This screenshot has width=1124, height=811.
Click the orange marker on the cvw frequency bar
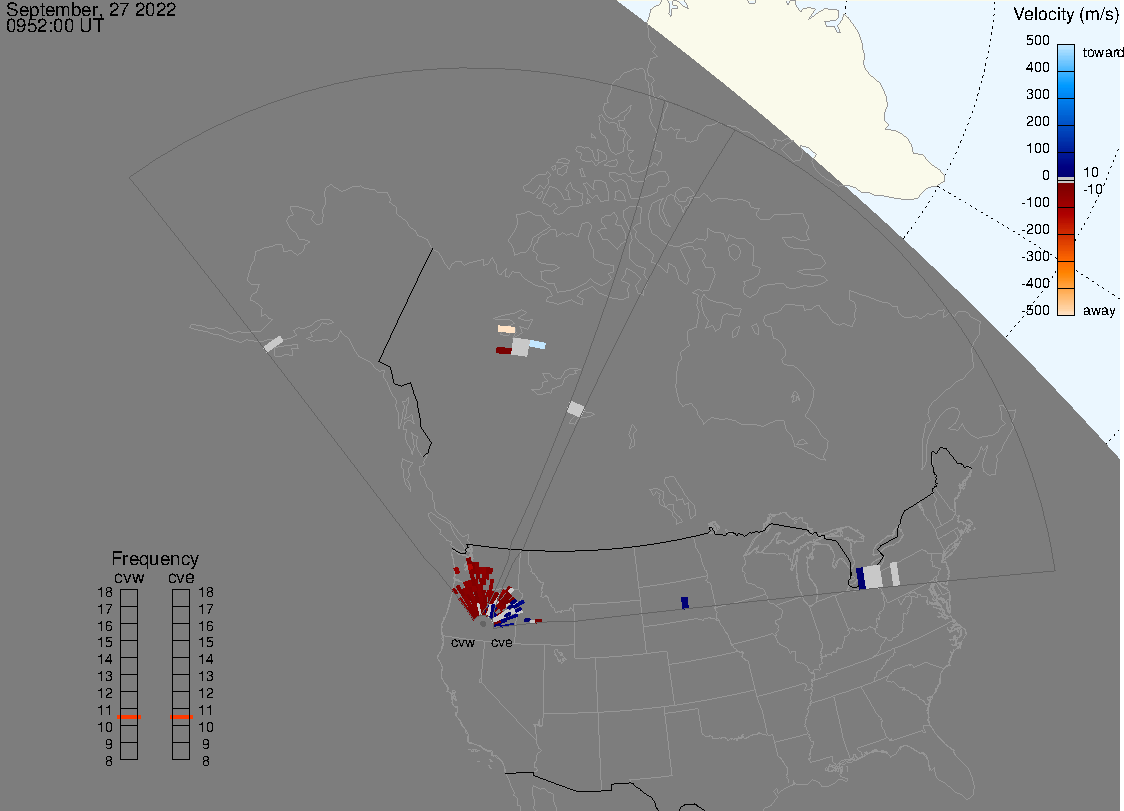click(x=129, y=717)
